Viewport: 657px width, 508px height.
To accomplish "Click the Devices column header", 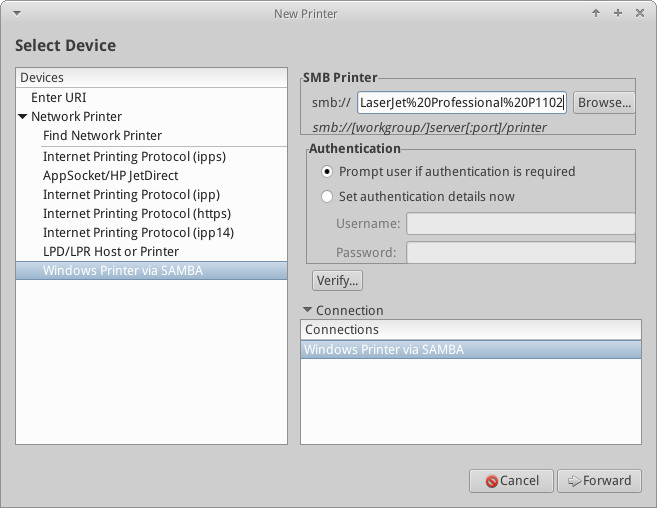I will point(152,77).
